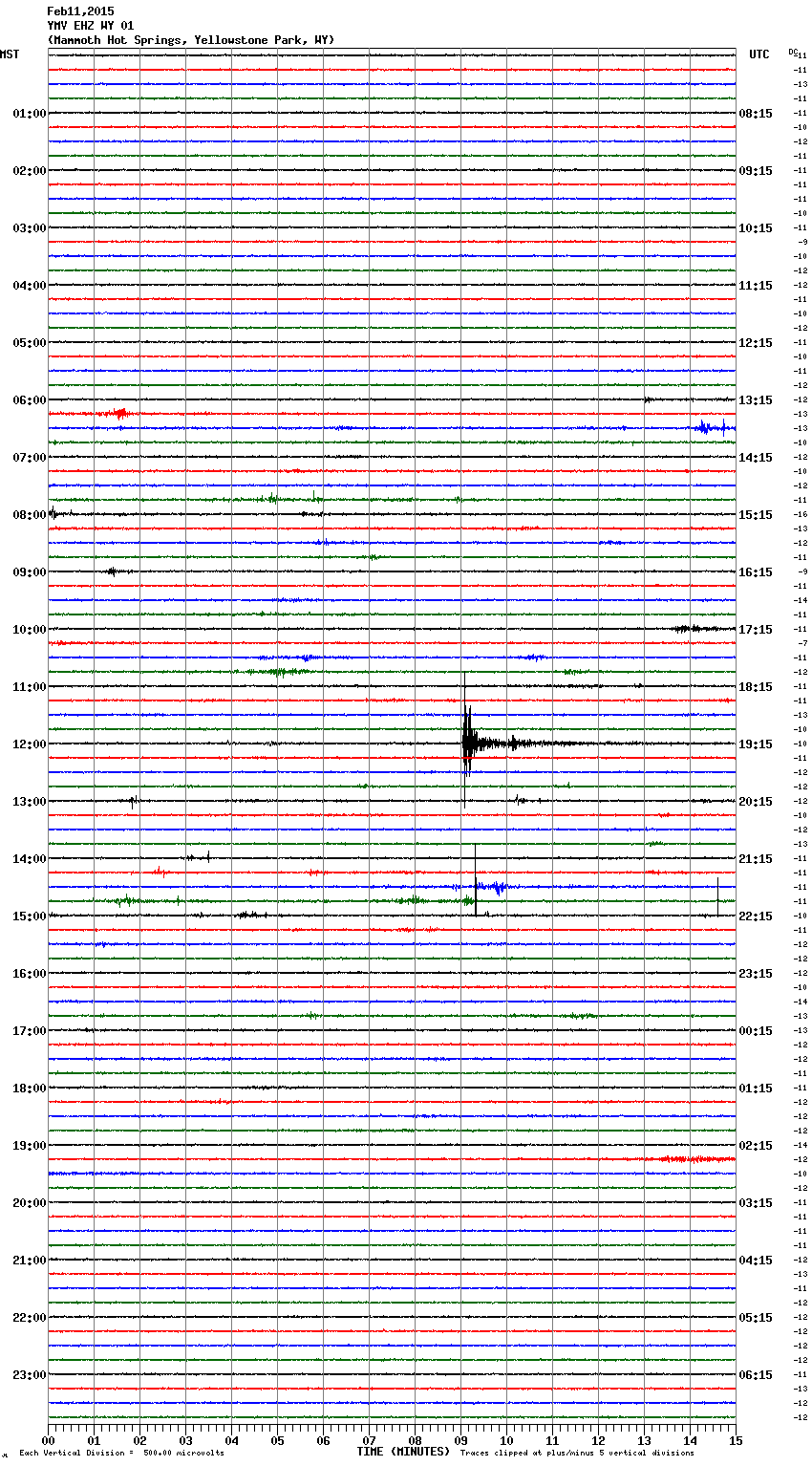Click the large earthquake burst on the 12:00 trace

[468, 743]
